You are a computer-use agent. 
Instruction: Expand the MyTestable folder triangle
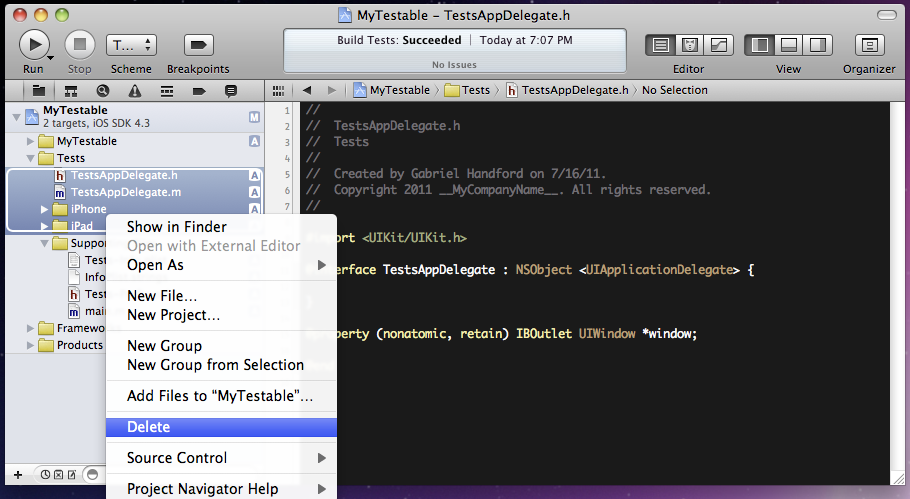coord(30,141)
